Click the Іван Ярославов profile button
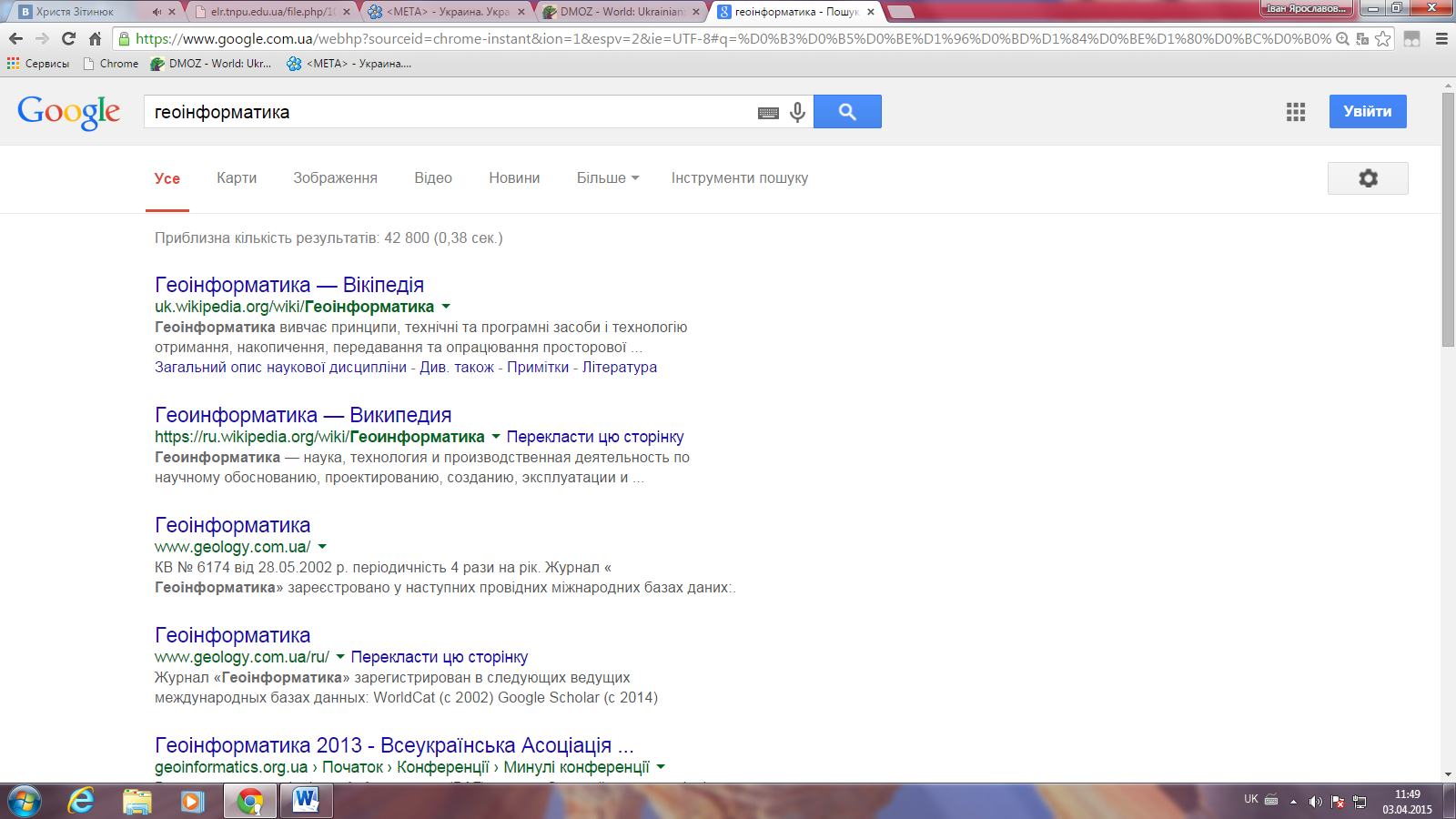The height and width of the screenshot is (819, 1456). coord(1306,8)
